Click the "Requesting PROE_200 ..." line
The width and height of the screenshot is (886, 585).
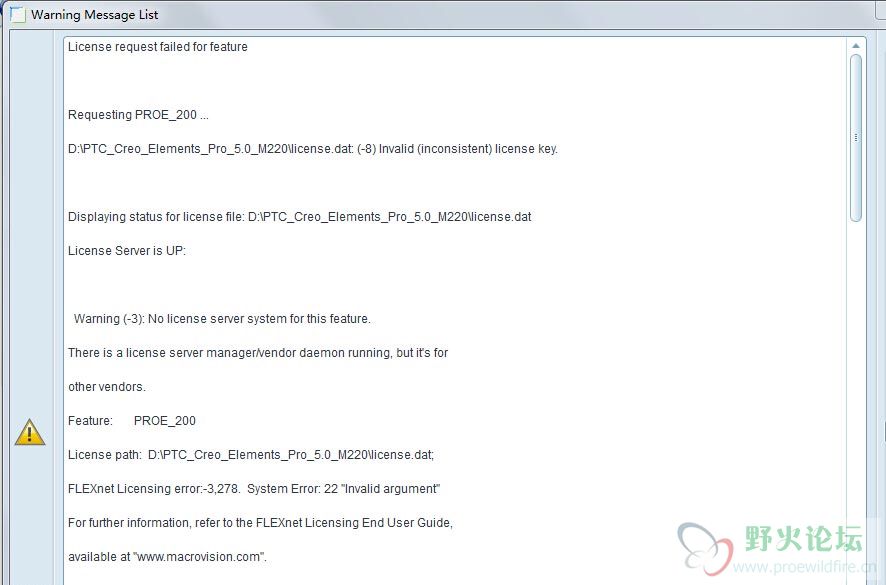point(138,115)
